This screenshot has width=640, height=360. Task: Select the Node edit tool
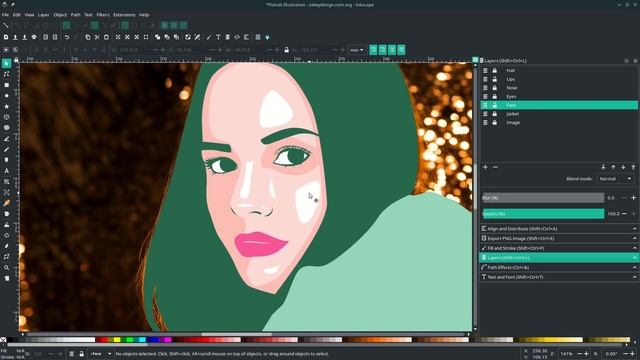pyautogui.click(x=6, y=74)
